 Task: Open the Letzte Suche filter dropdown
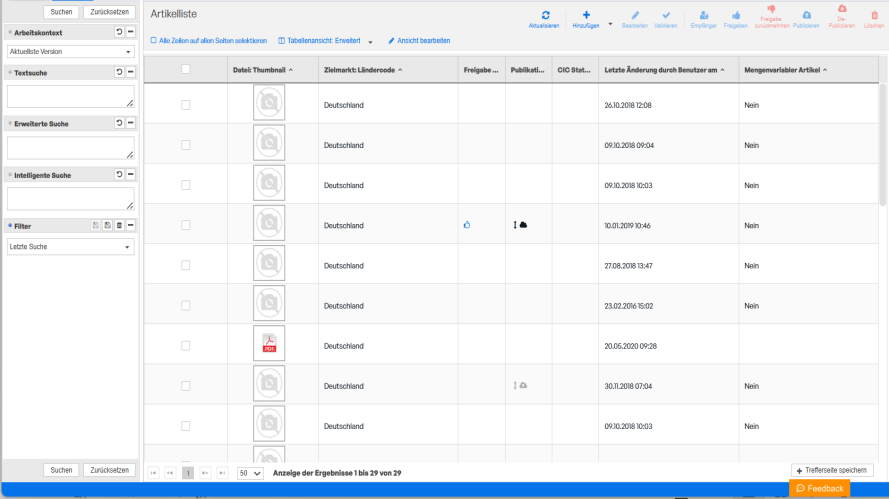(70, 247)
